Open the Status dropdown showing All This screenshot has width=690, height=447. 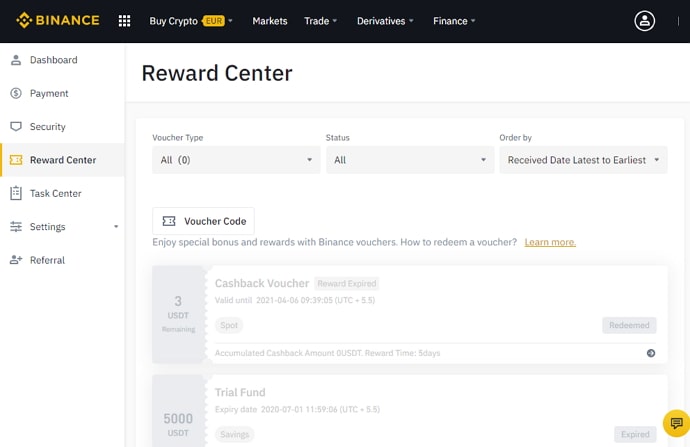point(410,160)
